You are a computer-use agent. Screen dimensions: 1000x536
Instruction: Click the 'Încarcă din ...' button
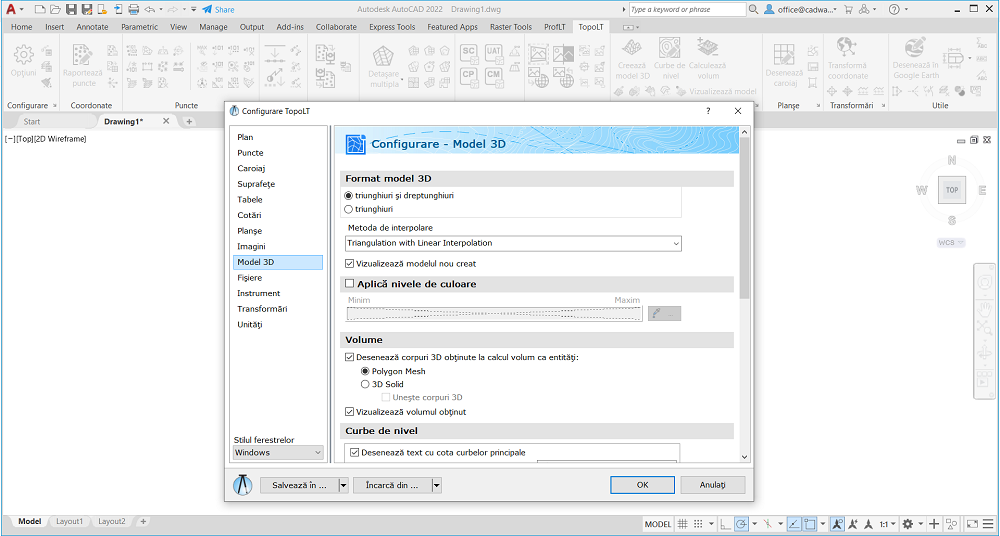pos(392,486)
